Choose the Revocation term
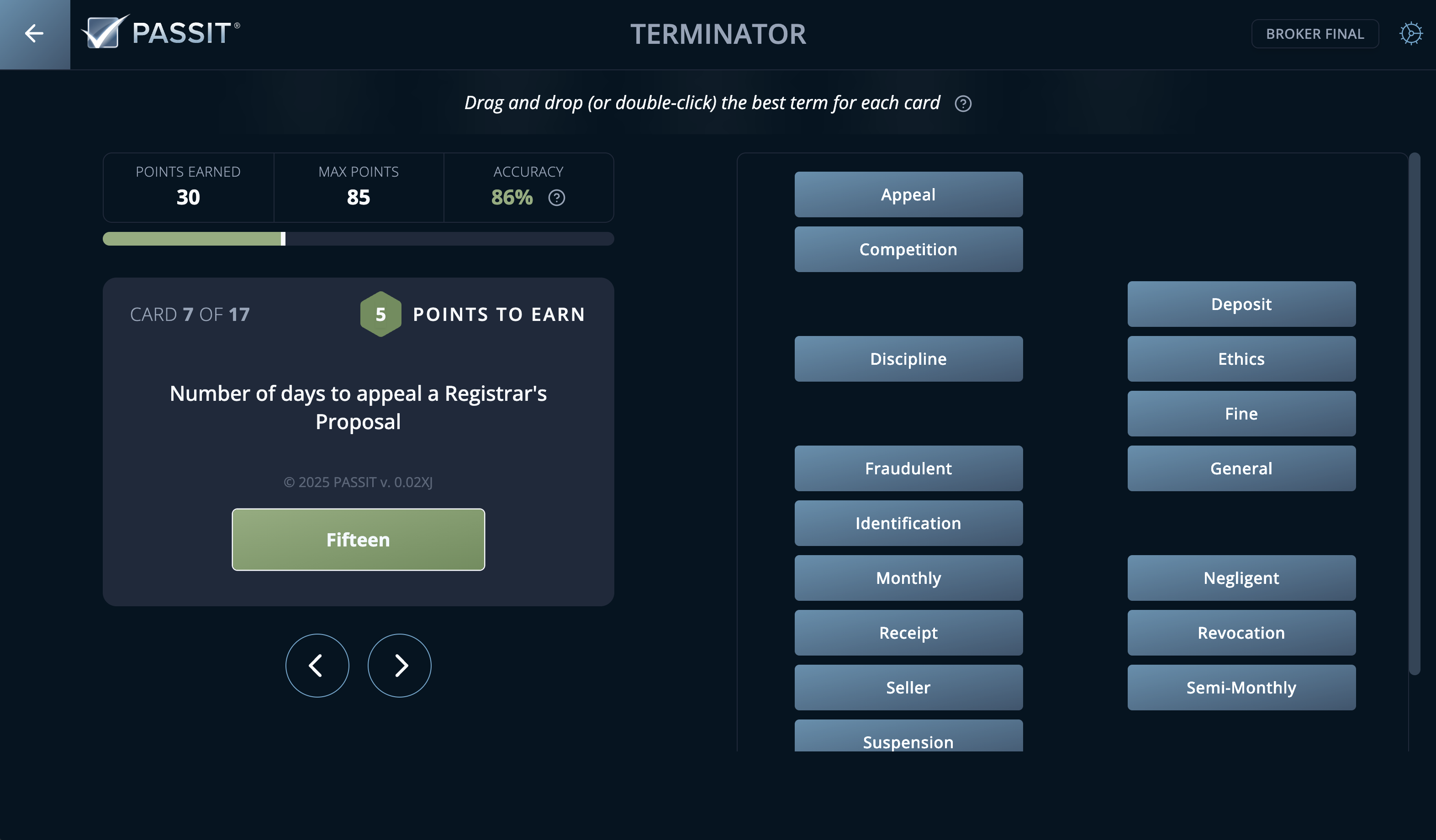The width and height of the screenshot is (1436, 840). (x=1242, y=633)
